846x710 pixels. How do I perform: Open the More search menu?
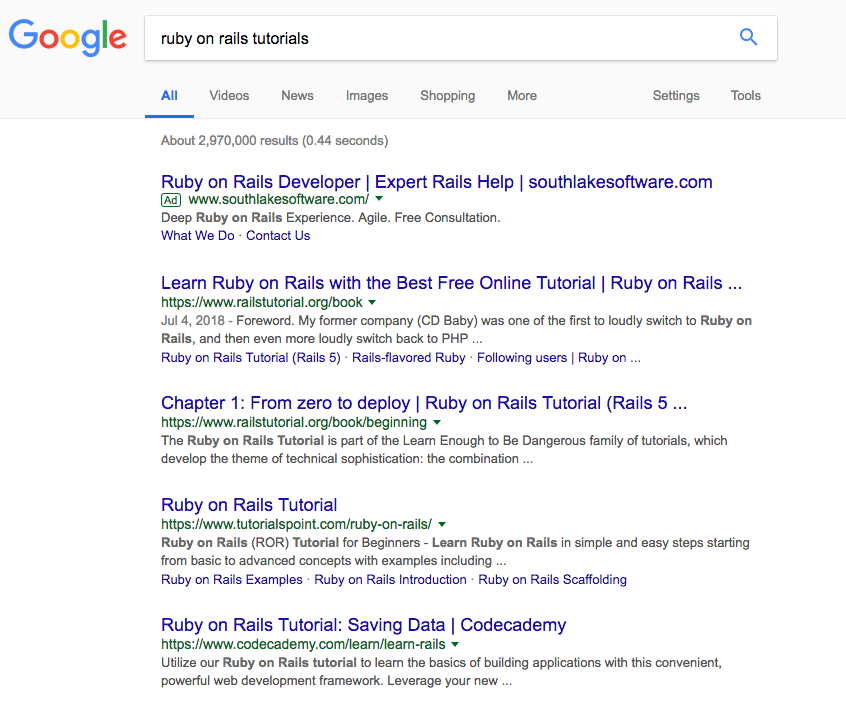click(522, 95)
